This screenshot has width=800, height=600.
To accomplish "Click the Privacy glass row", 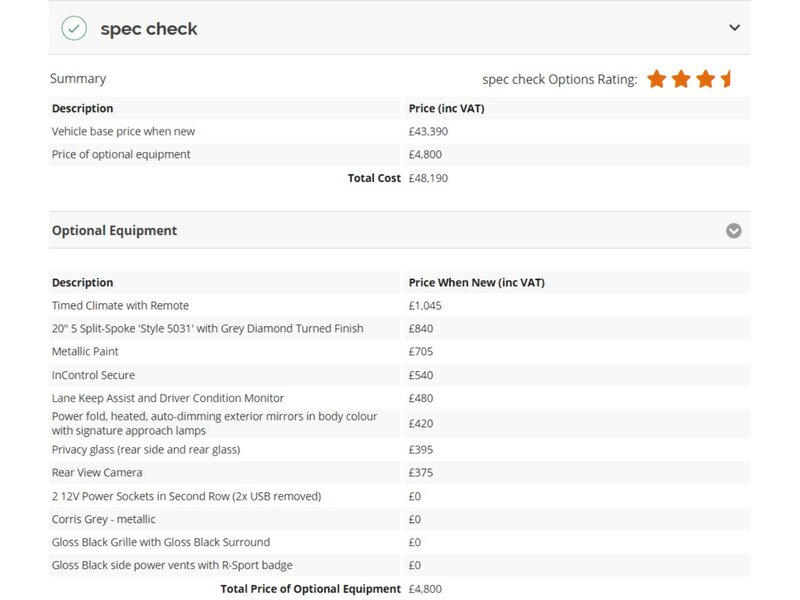I will (x=399, y=449).
